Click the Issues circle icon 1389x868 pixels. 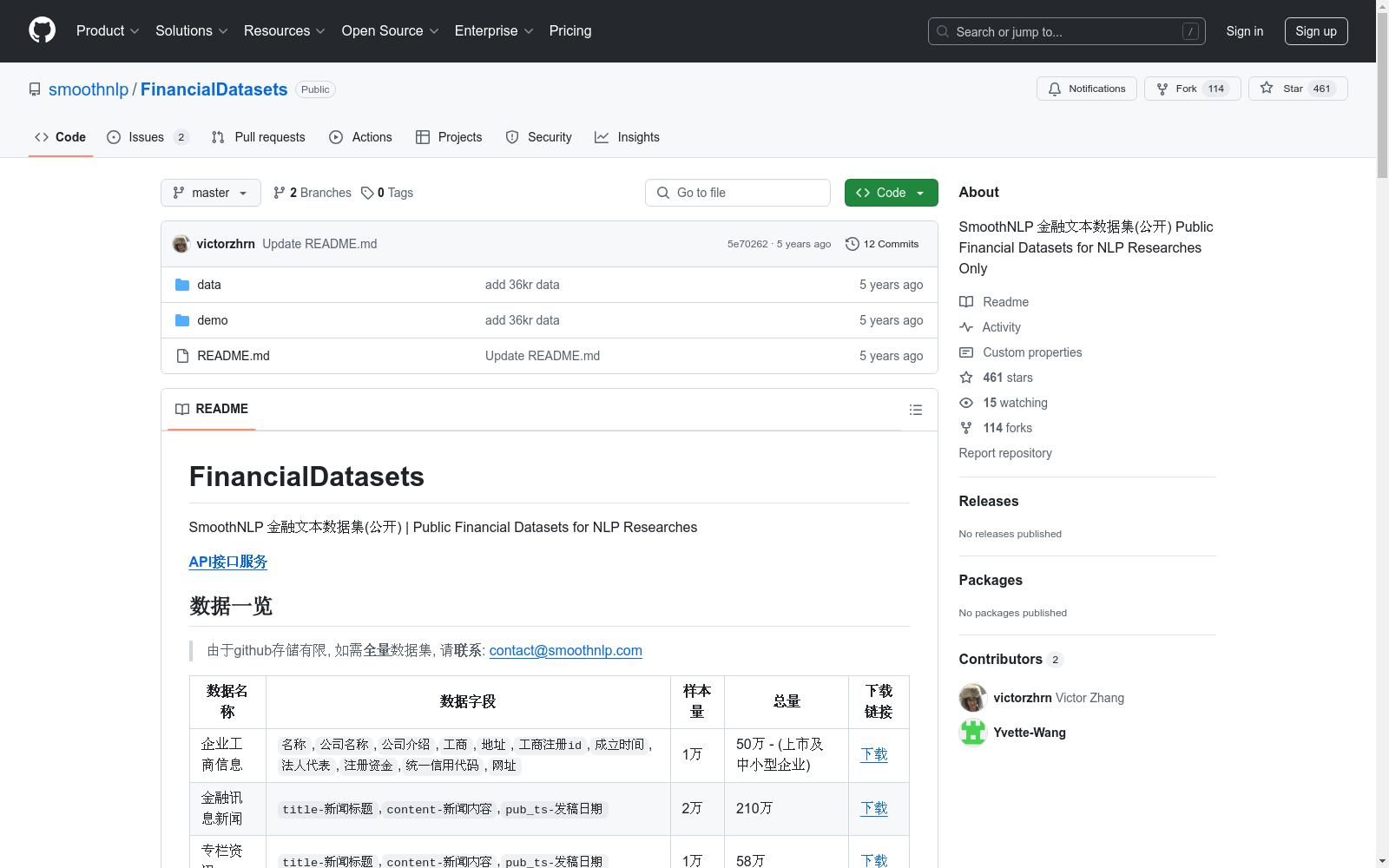point(114,137)
